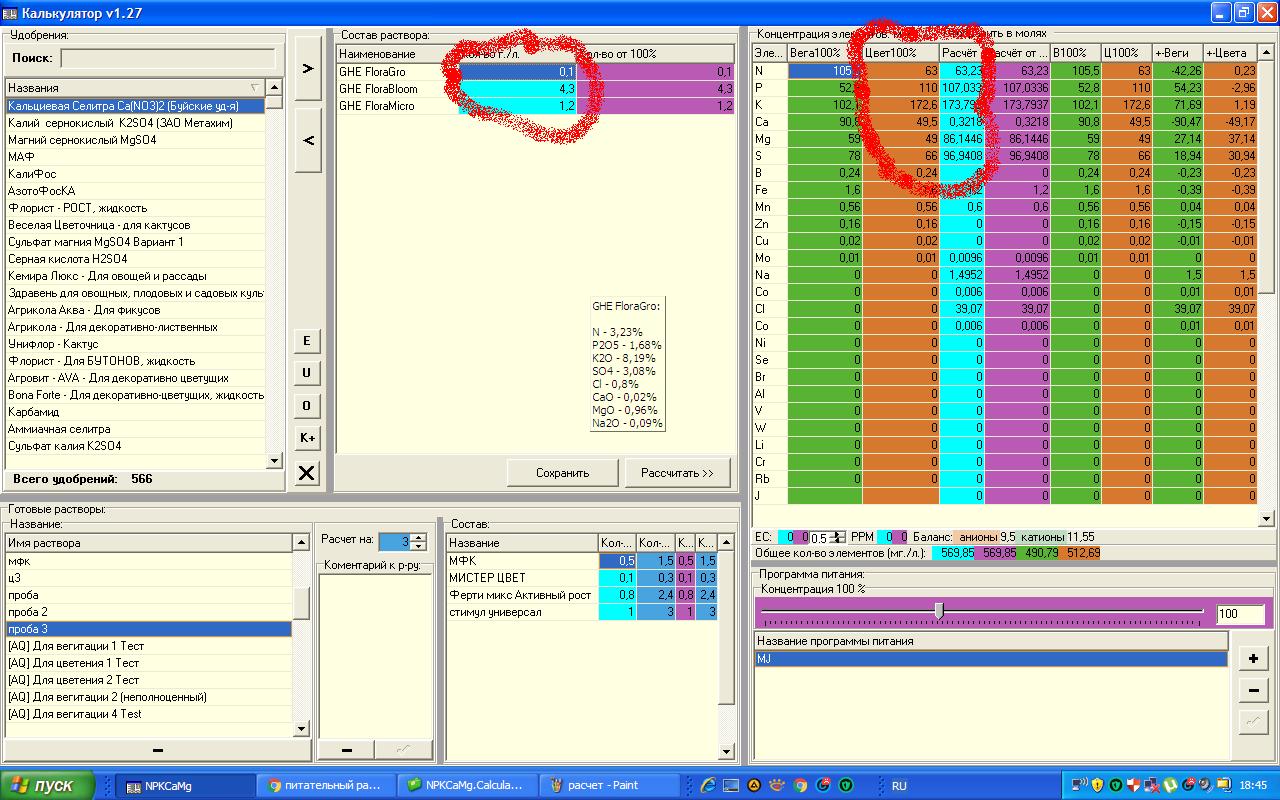Image resolution: width=1280 pixels, height=800 pixels.
Task: Add a nutrition program with plus button
Action: pyautogui.click(x=1253, y=658)
